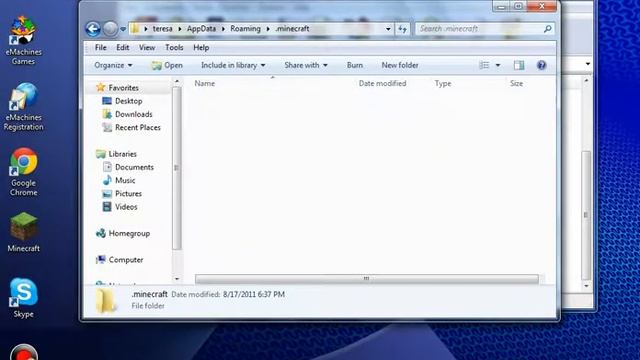Create a New folder

[400, 65]
